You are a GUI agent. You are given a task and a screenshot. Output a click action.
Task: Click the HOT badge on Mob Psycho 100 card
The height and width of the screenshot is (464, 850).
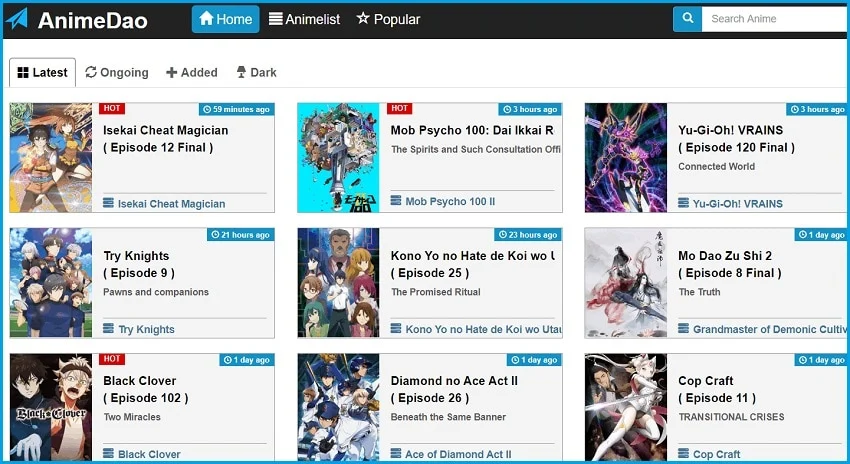point(400,108)
